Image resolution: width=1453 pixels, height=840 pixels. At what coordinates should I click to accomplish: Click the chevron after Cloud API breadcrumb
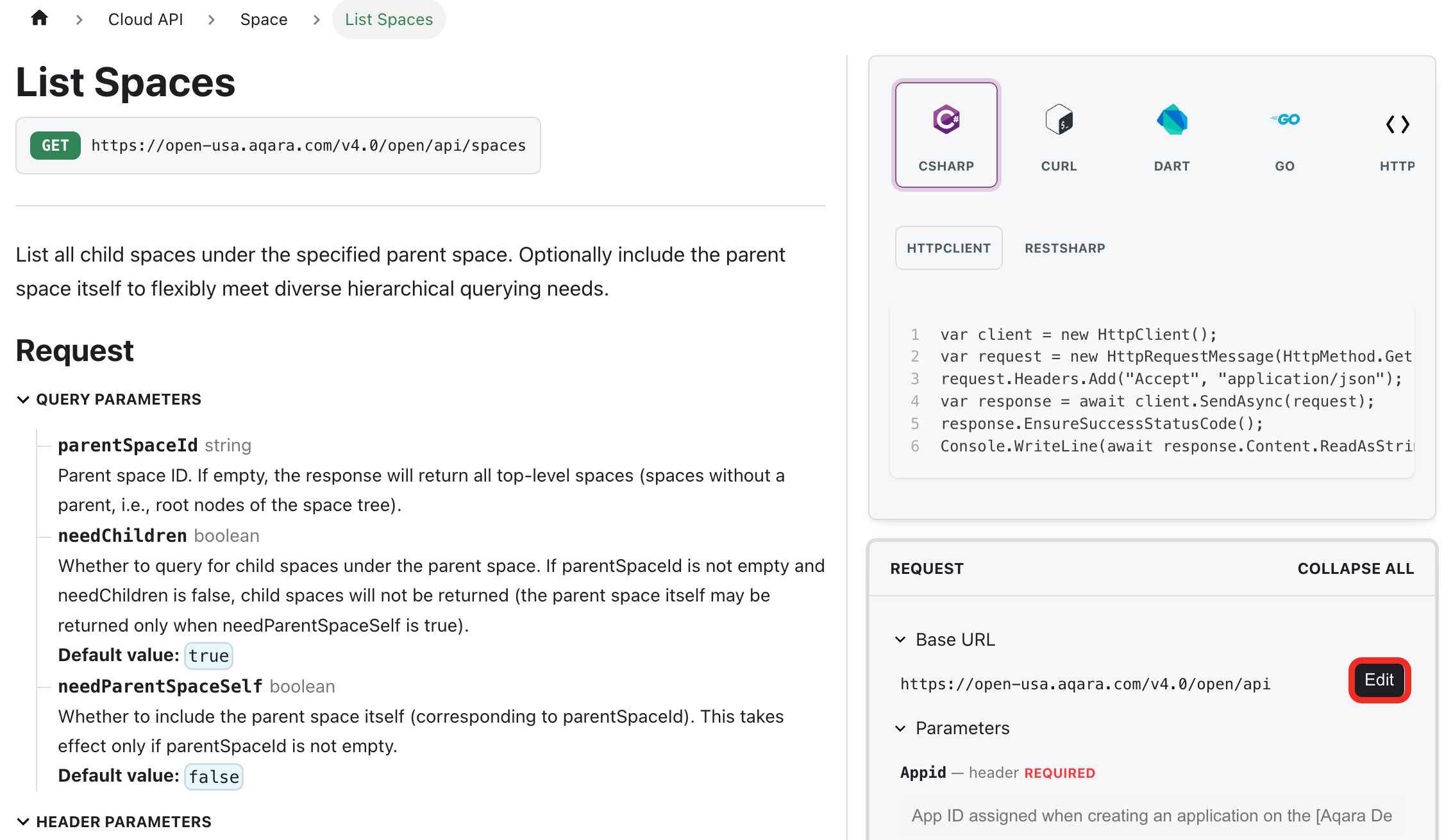click(x=212, y=20)
